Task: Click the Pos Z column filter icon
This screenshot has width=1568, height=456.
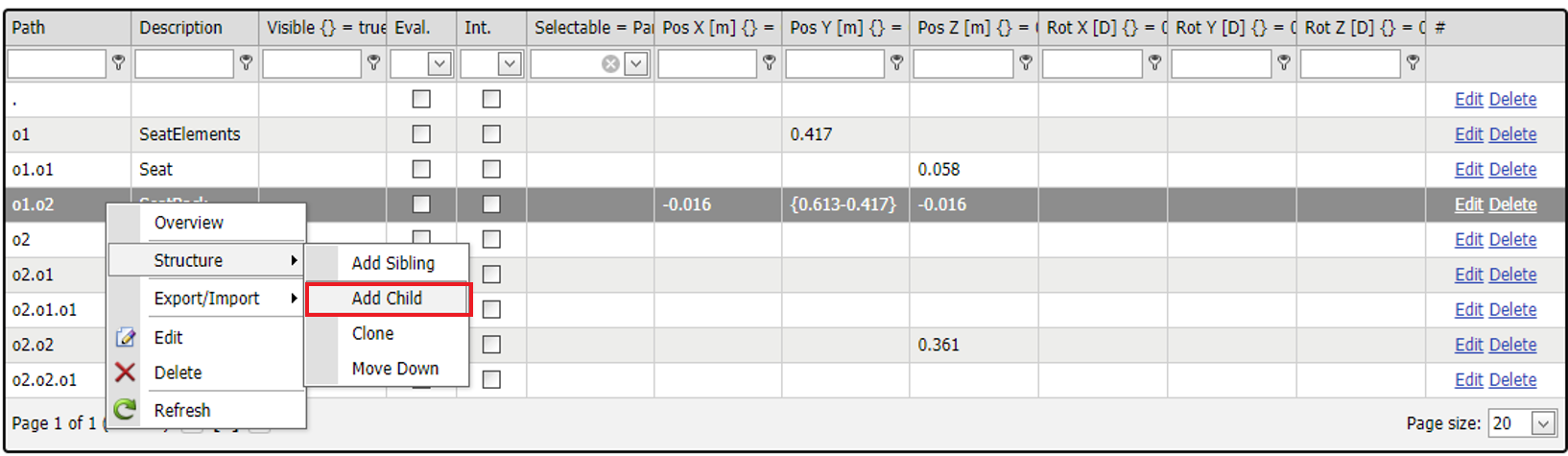Action: [x=1025, y=63]
